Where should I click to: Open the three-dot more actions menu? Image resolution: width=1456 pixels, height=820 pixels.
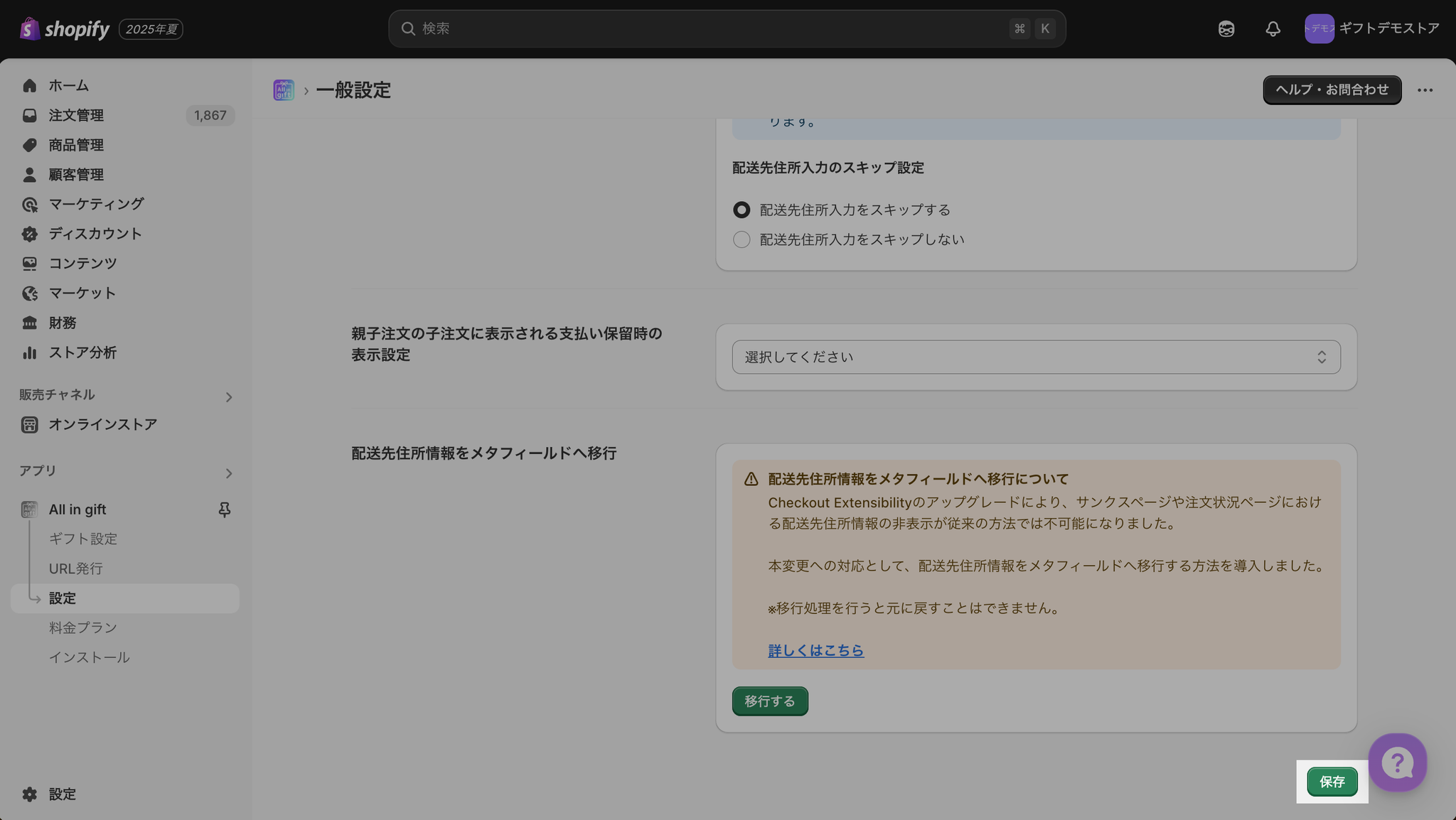(x=1425, y=90)
